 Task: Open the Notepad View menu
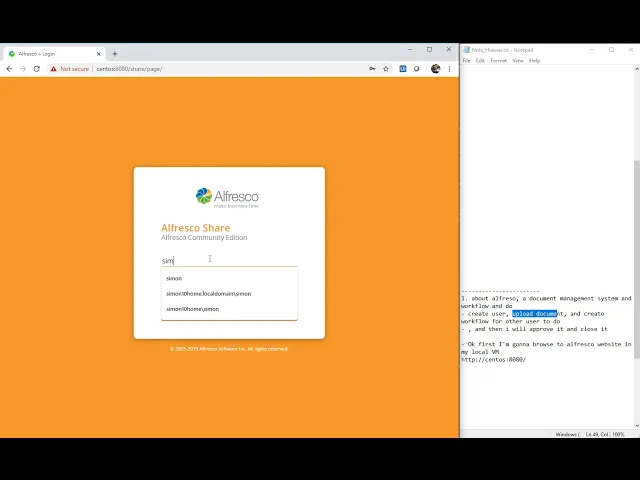pyautogui.click(x=518, y=61)
